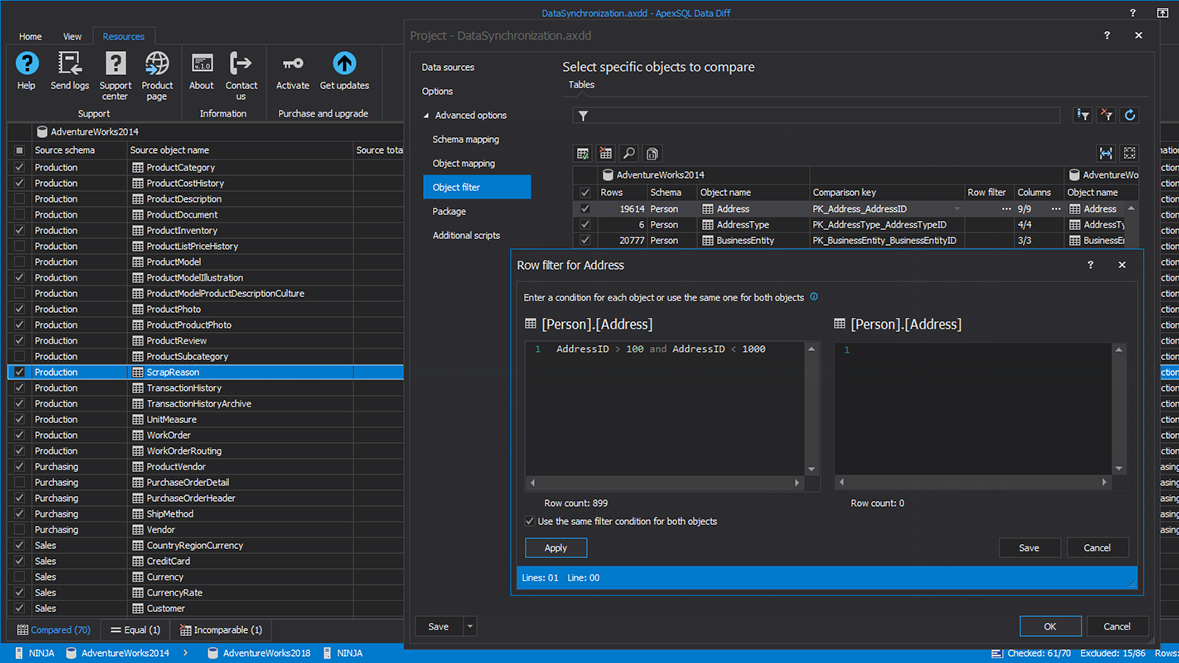Uncheck ProductCategory in main grid

pos(20,168)
